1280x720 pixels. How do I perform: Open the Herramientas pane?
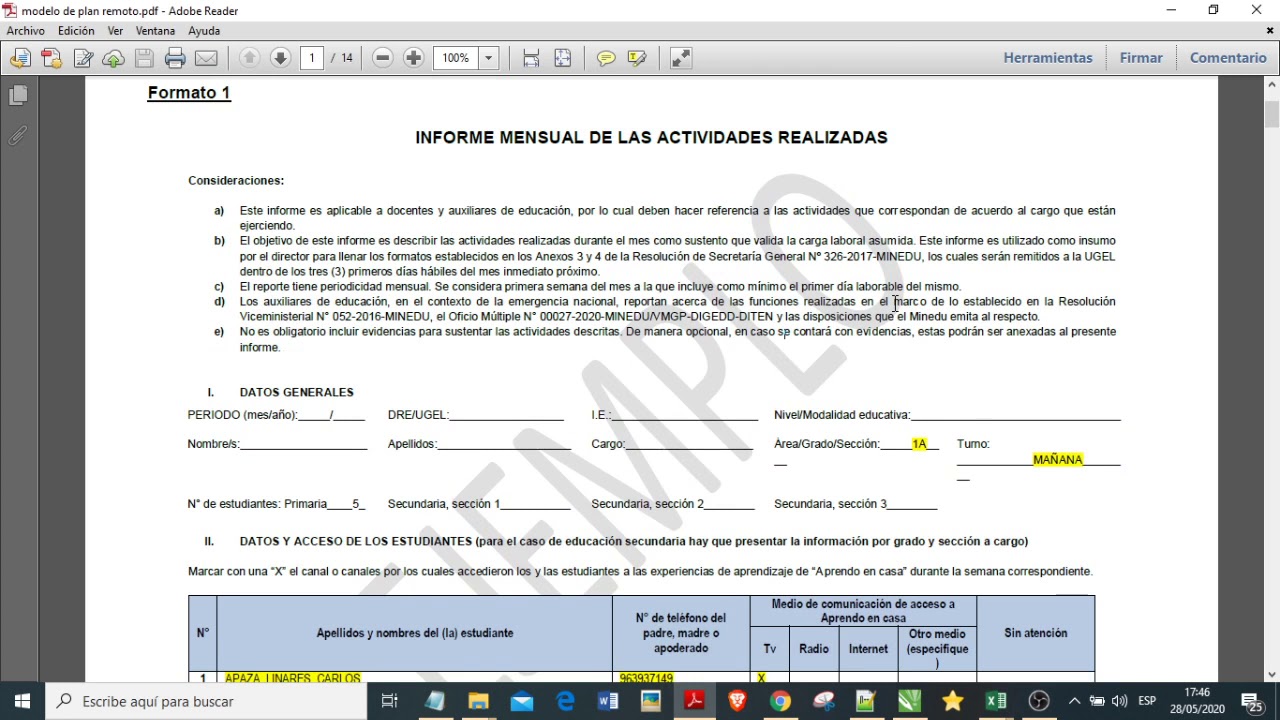pyautogui.click(x=1048, y=58)
